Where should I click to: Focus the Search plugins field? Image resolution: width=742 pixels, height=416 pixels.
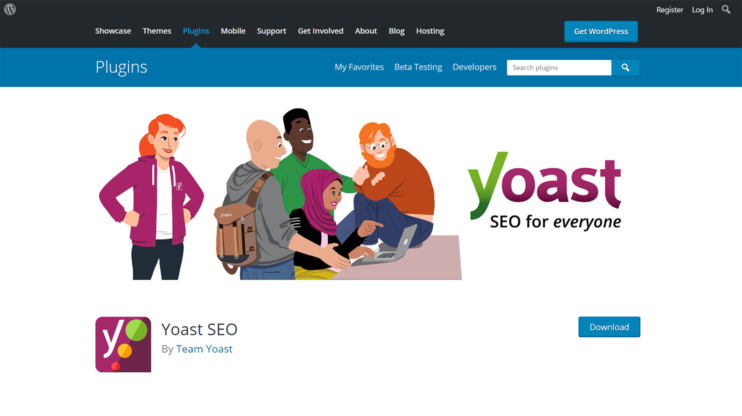(x=559, y=68)
